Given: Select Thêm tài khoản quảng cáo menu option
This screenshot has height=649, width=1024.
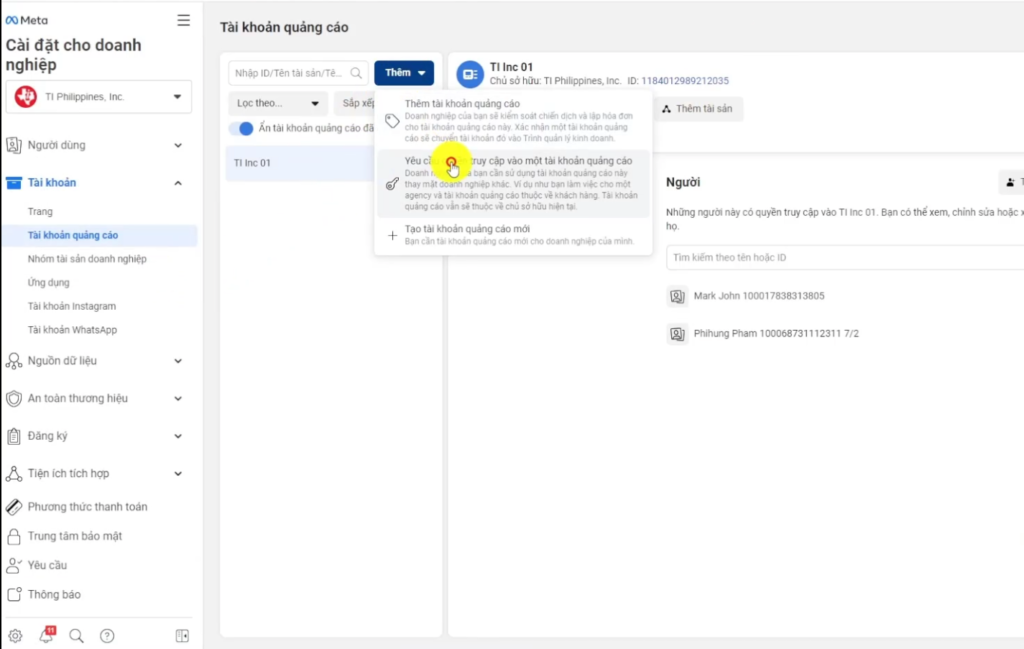Looking at the screenshot, I should coord(513,121).
